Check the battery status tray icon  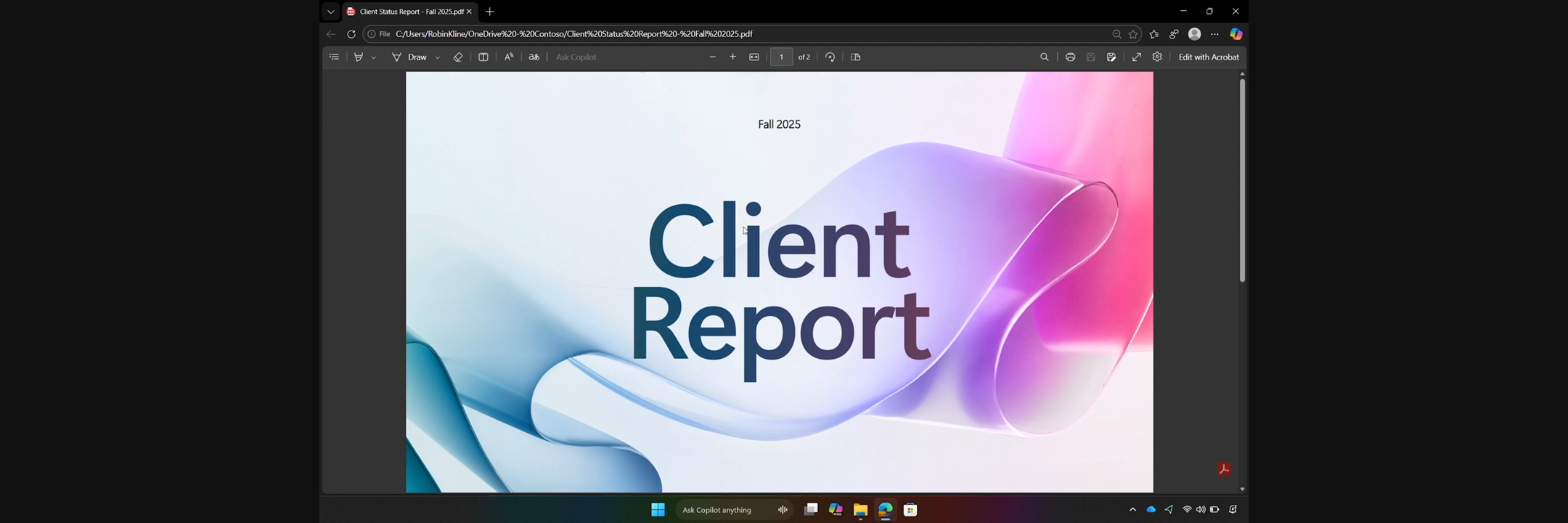click(x=1214, y=510)
